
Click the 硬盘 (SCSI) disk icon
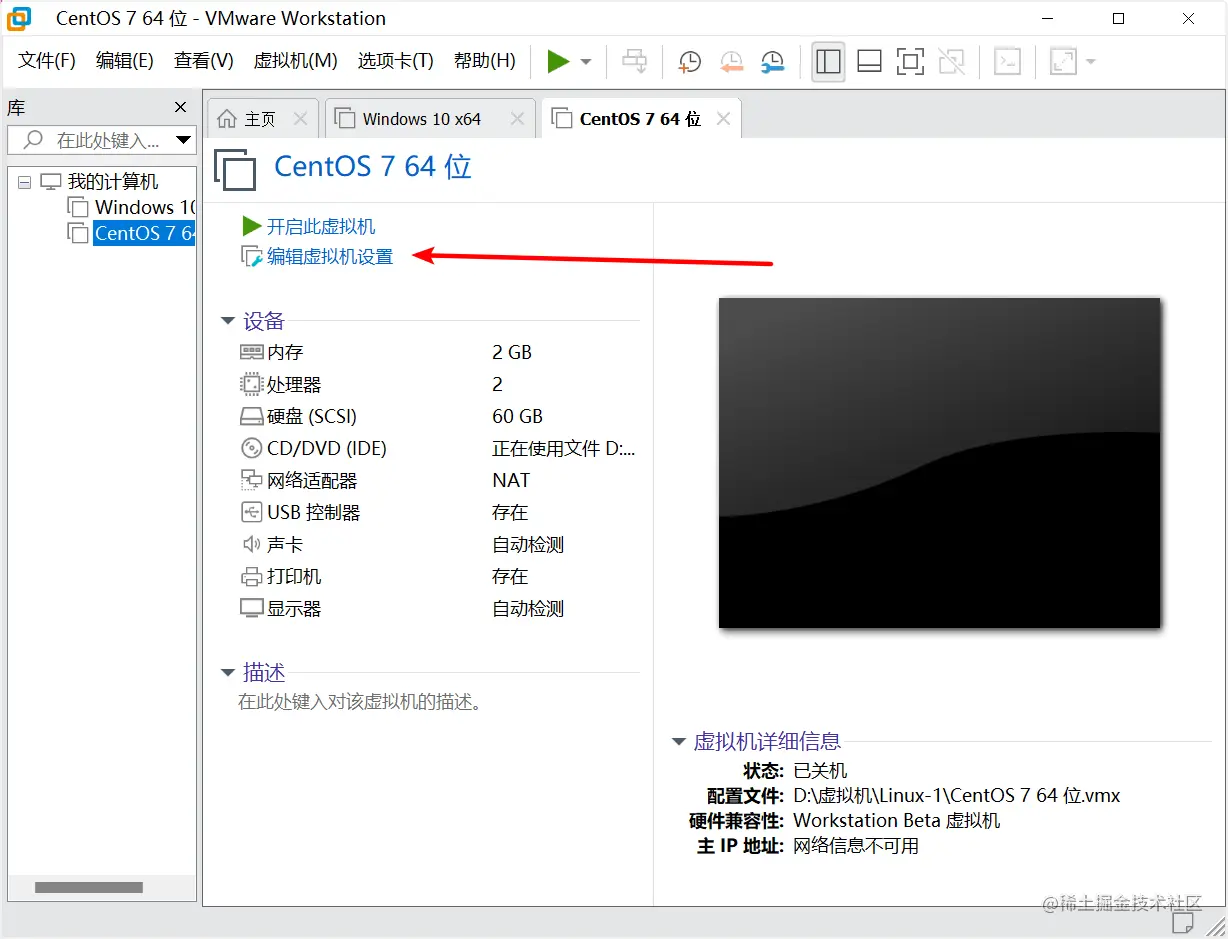(251, 416)
